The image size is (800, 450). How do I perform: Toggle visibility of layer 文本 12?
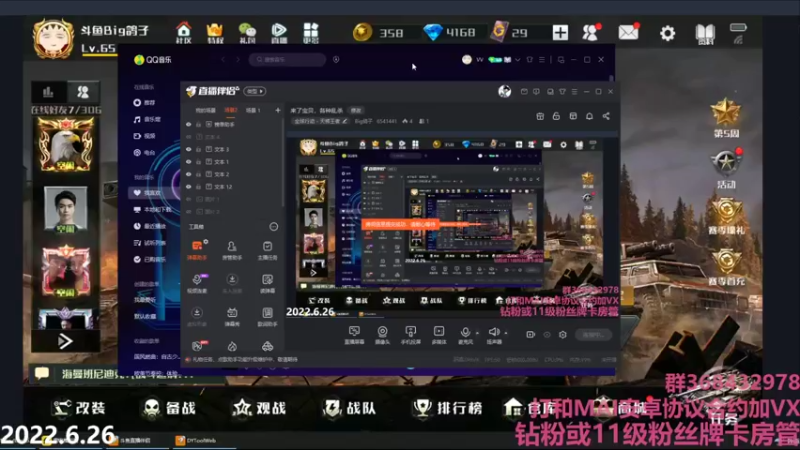click(189, 187)
